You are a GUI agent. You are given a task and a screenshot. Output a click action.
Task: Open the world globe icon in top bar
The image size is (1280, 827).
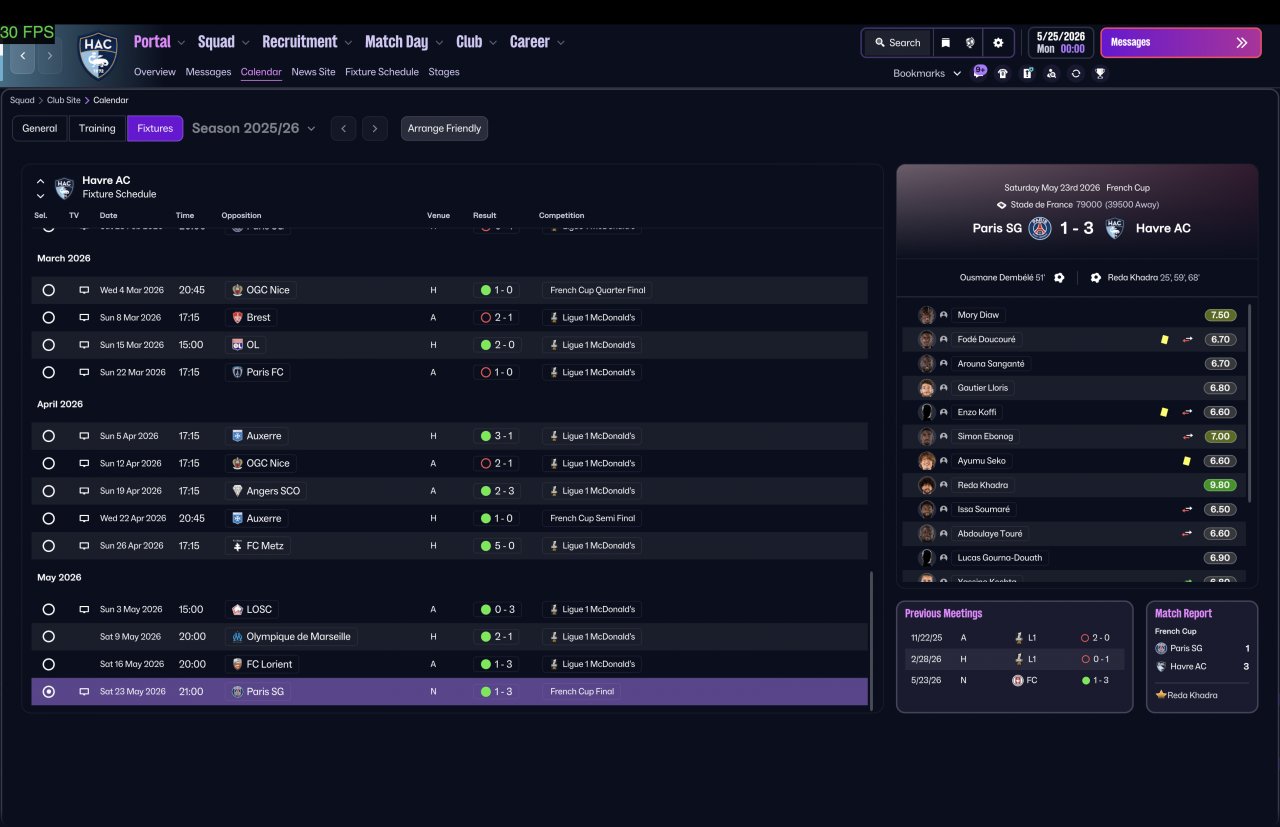coord(970,43)
